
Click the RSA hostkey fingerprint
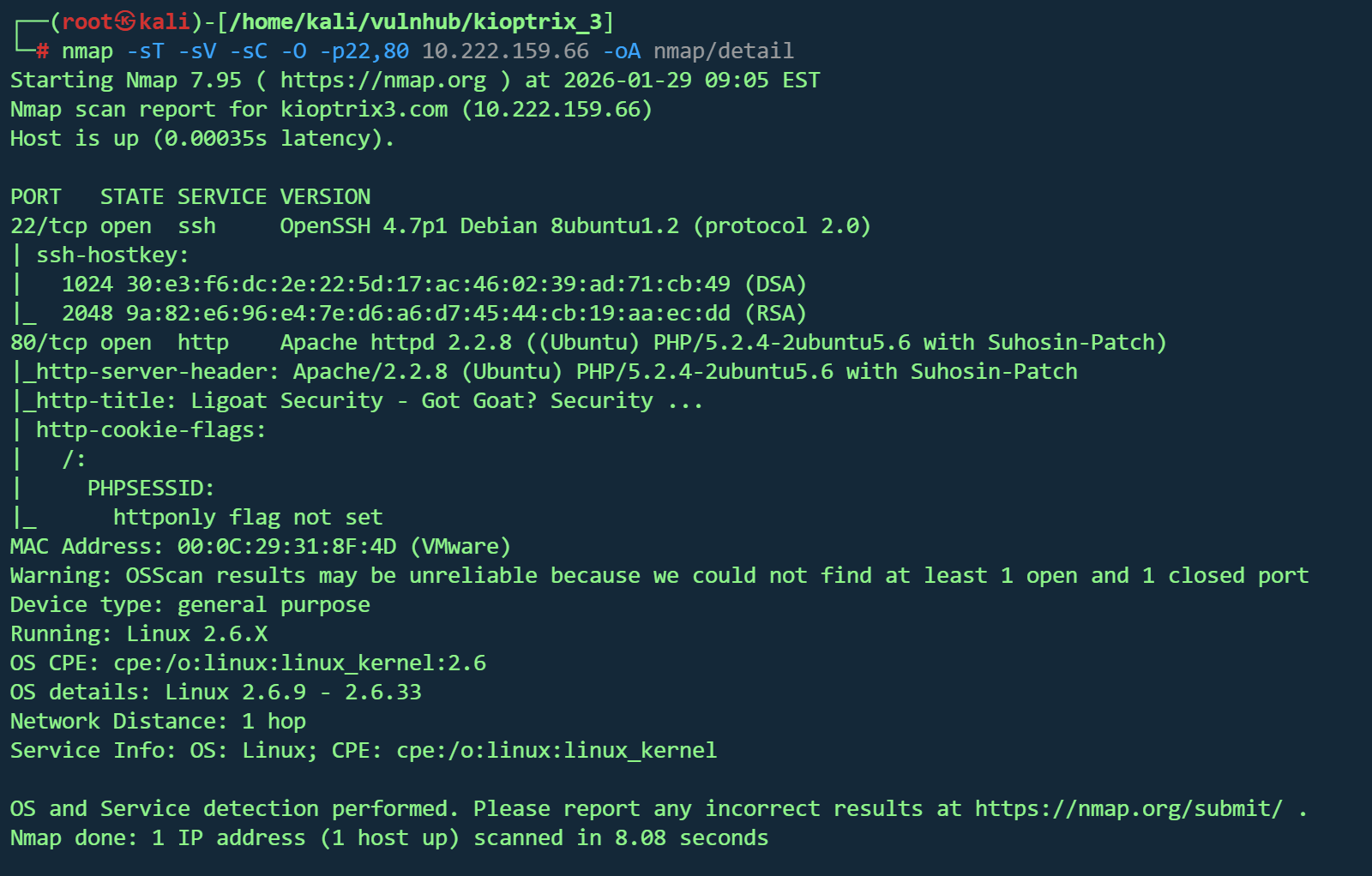[x=428, y=313]
